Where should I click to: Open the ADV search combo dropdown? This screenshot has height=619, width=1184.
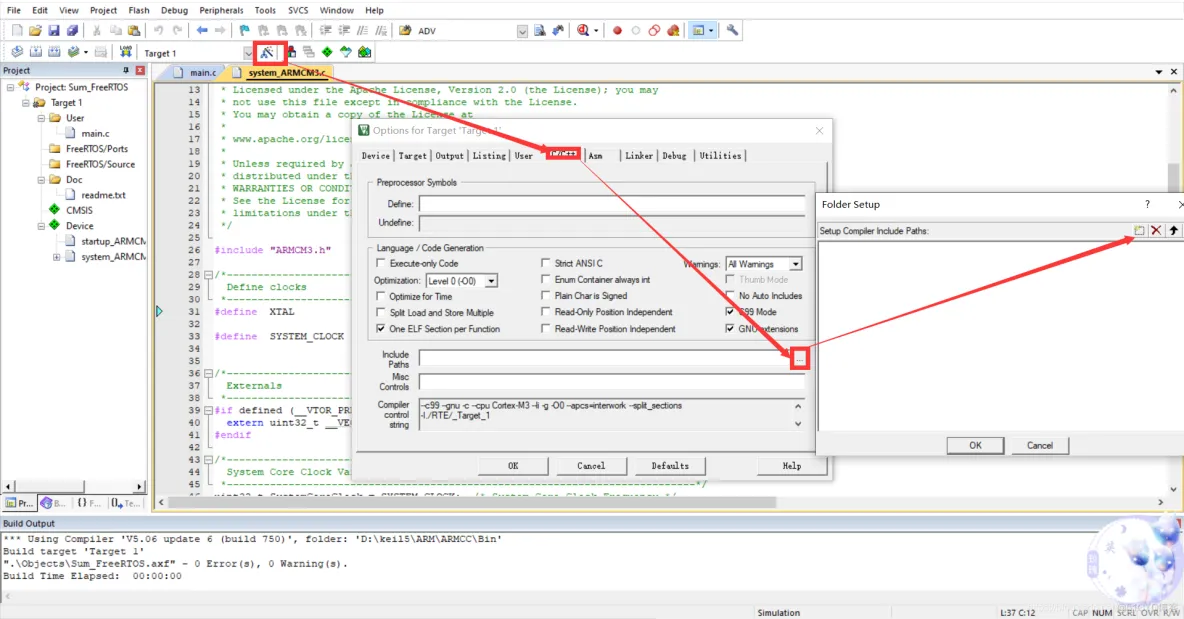pos(523,31)
